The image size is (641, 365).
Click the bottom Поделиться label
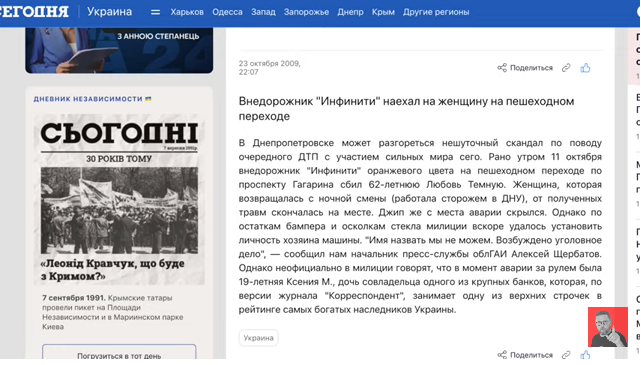tap(531, 355)
